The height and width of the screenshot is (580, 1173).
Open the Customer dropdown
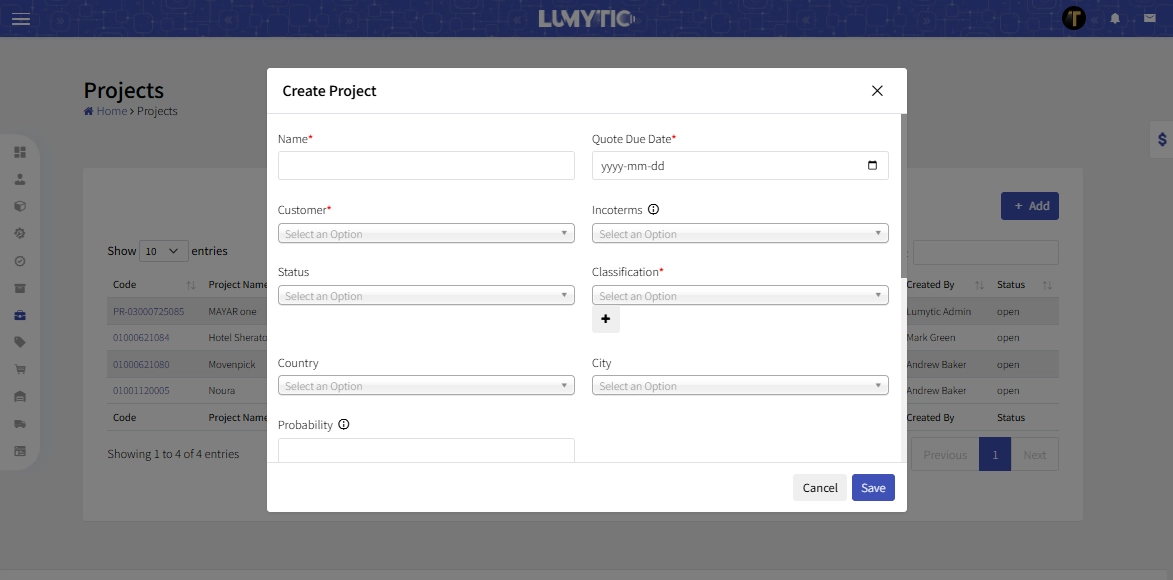click(x=426, y=233)
